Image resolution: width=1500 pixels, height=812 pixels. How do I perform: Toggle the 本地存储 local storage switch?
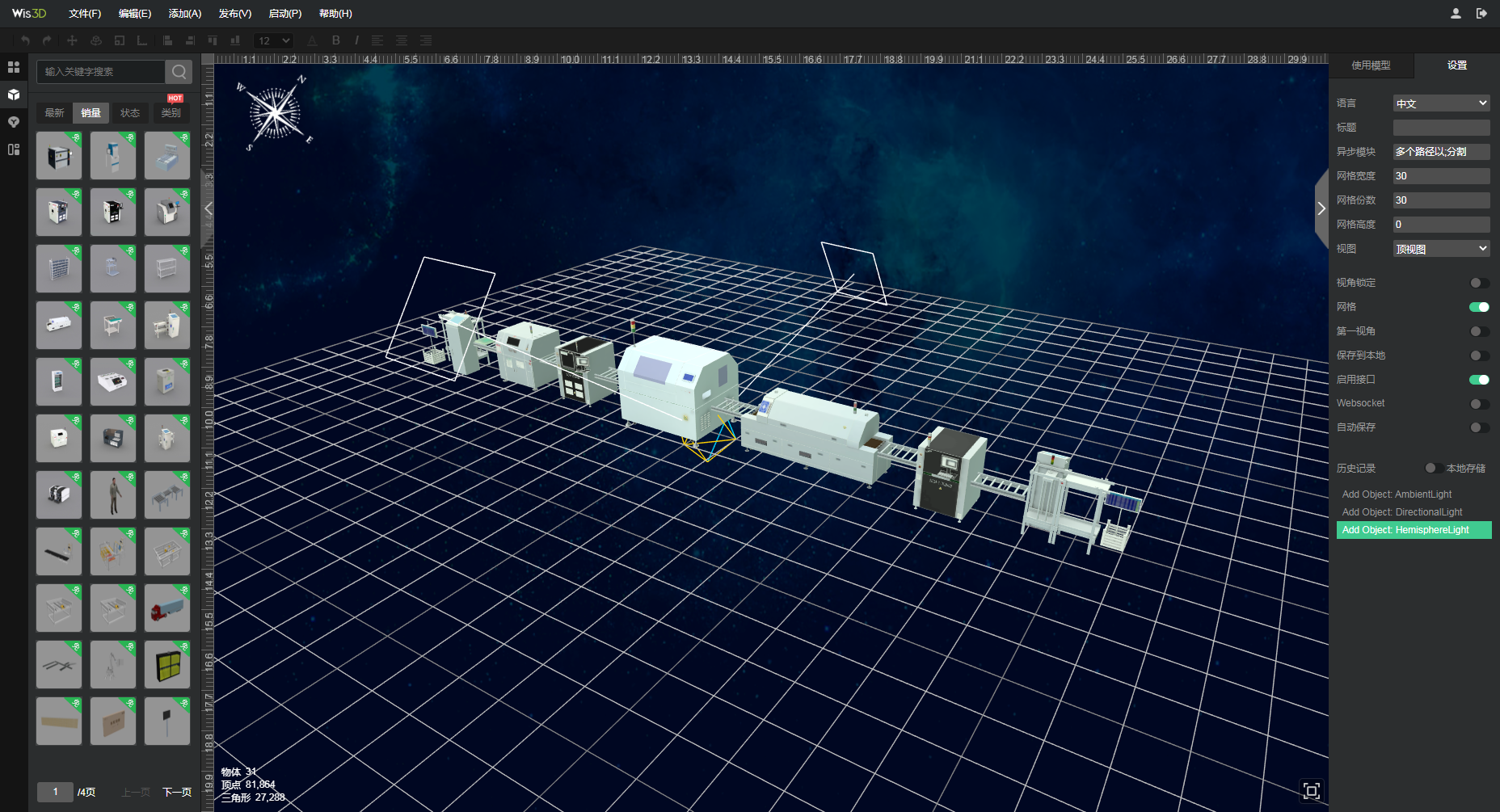tap(1434, 468)
